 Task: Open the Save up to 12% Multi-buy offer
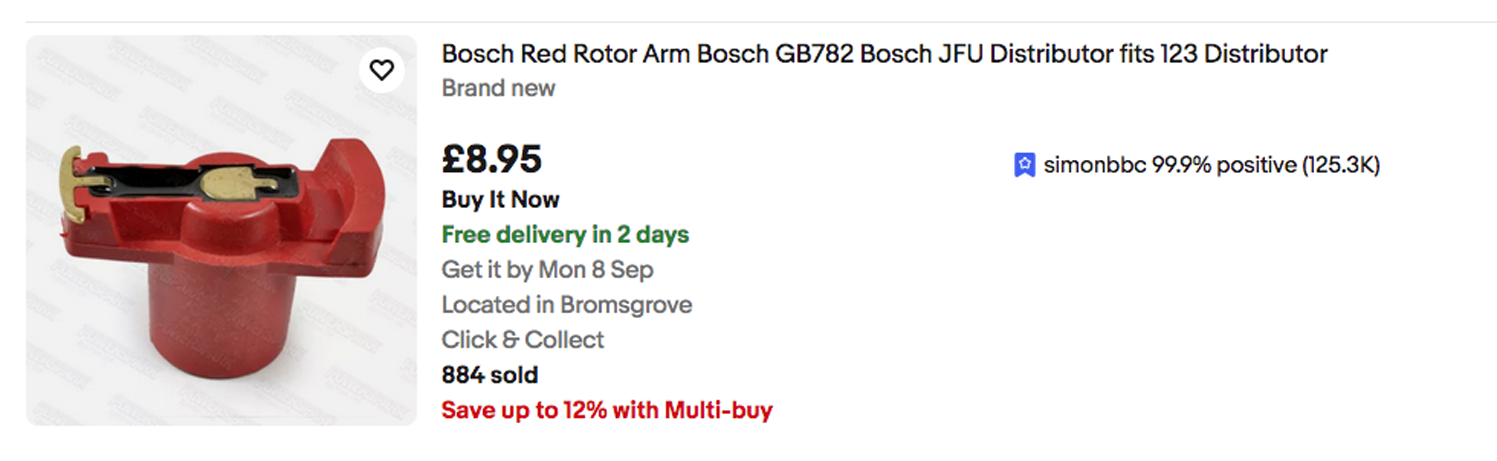click(607, 410)
